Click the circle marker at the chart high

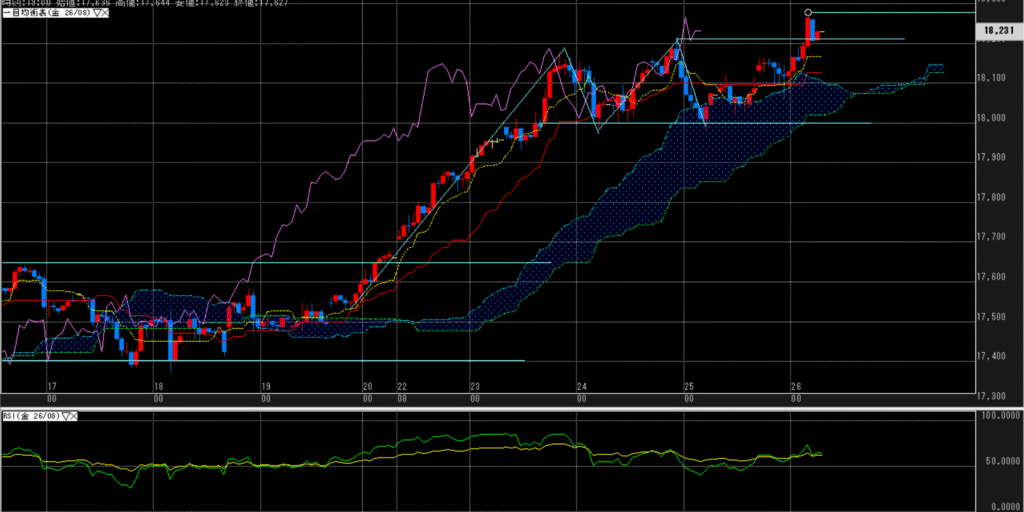click(808, 13)
